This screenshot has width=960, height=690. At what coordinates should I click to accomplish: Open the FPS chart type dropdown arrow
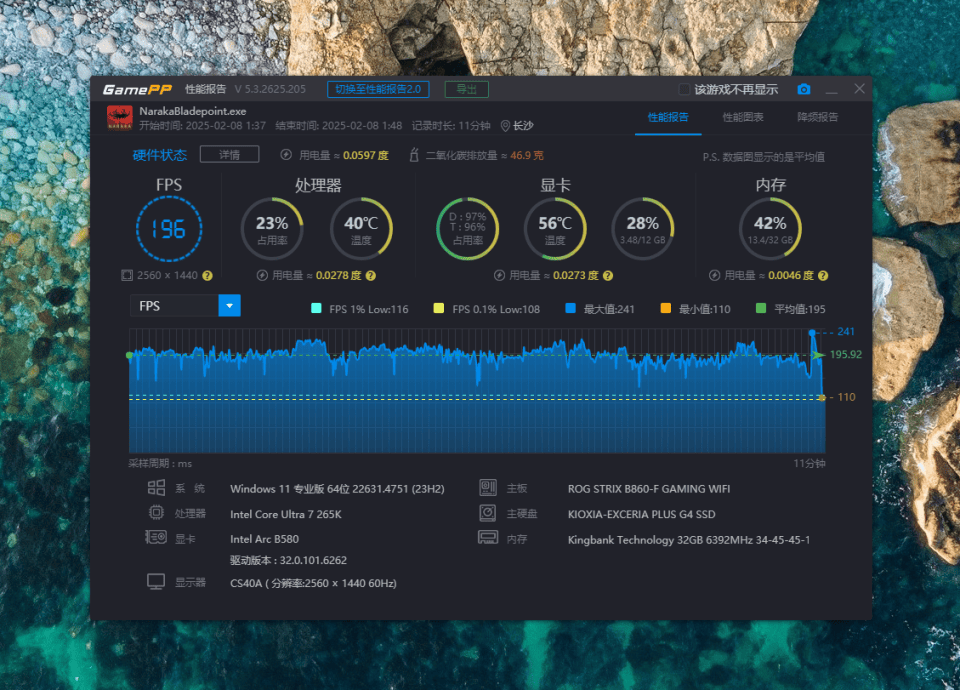pyautogui.click(x=230, y=306)
